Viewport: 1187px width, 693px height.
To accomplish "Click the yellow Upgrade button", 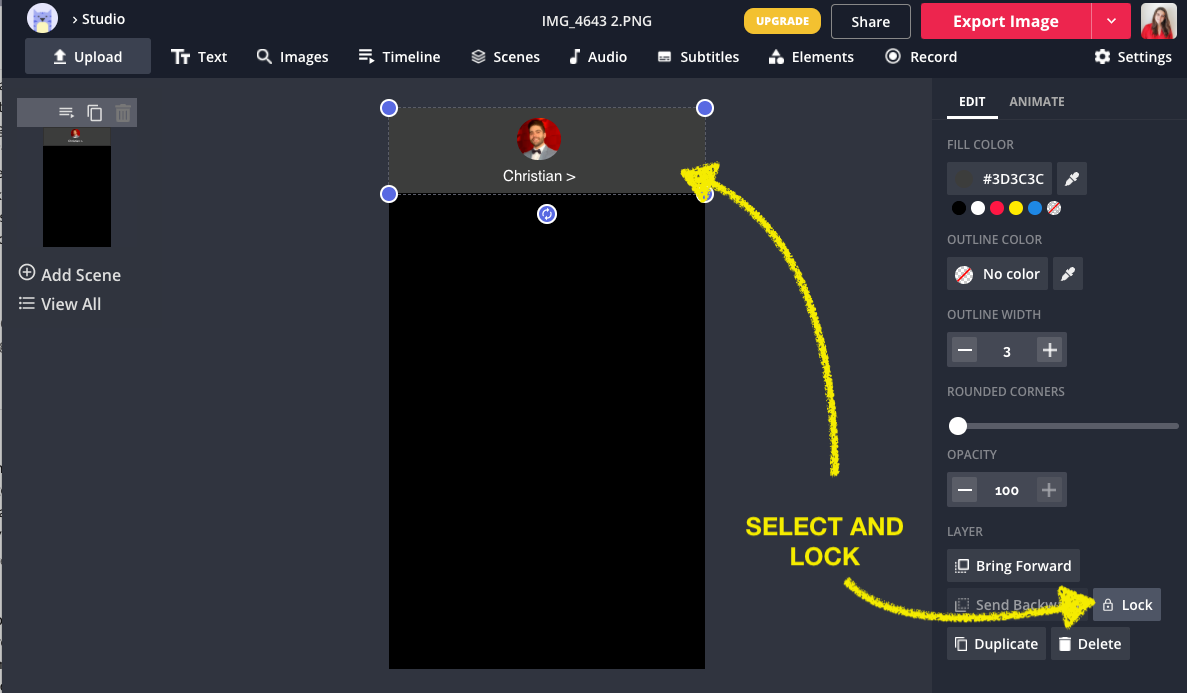I will (x=782, y=21).
